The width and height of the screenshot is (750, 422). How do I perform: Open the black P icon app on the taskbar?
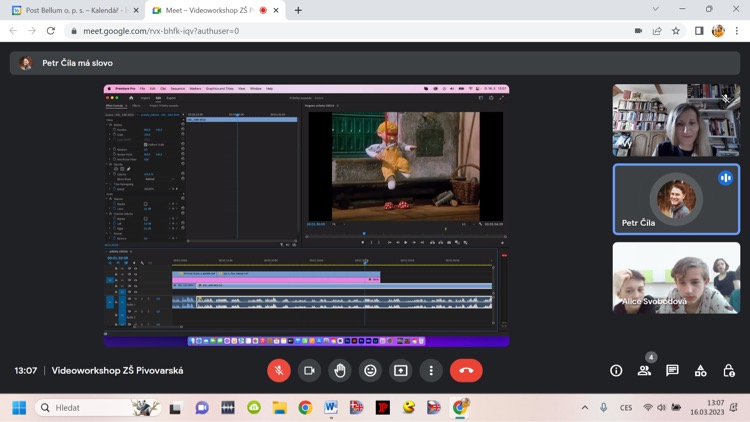[383, 408]
